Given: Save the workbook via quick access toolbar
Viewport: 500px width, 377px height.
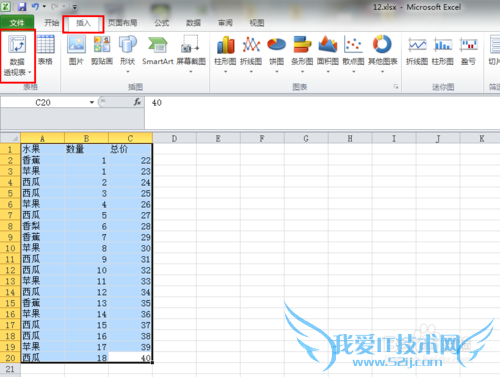Looking at the screenshot, I should 22,6.
